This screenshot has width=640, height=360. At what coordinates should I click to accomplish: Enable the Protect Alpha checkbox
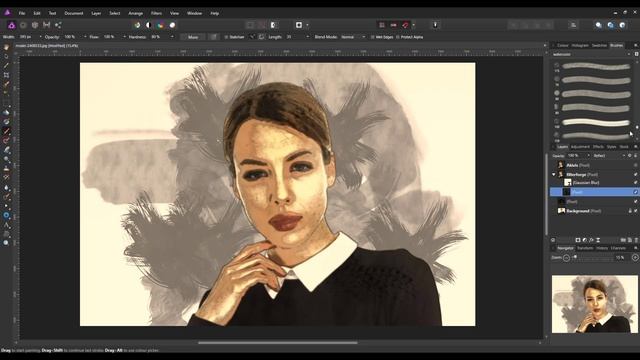pos(398,37)
